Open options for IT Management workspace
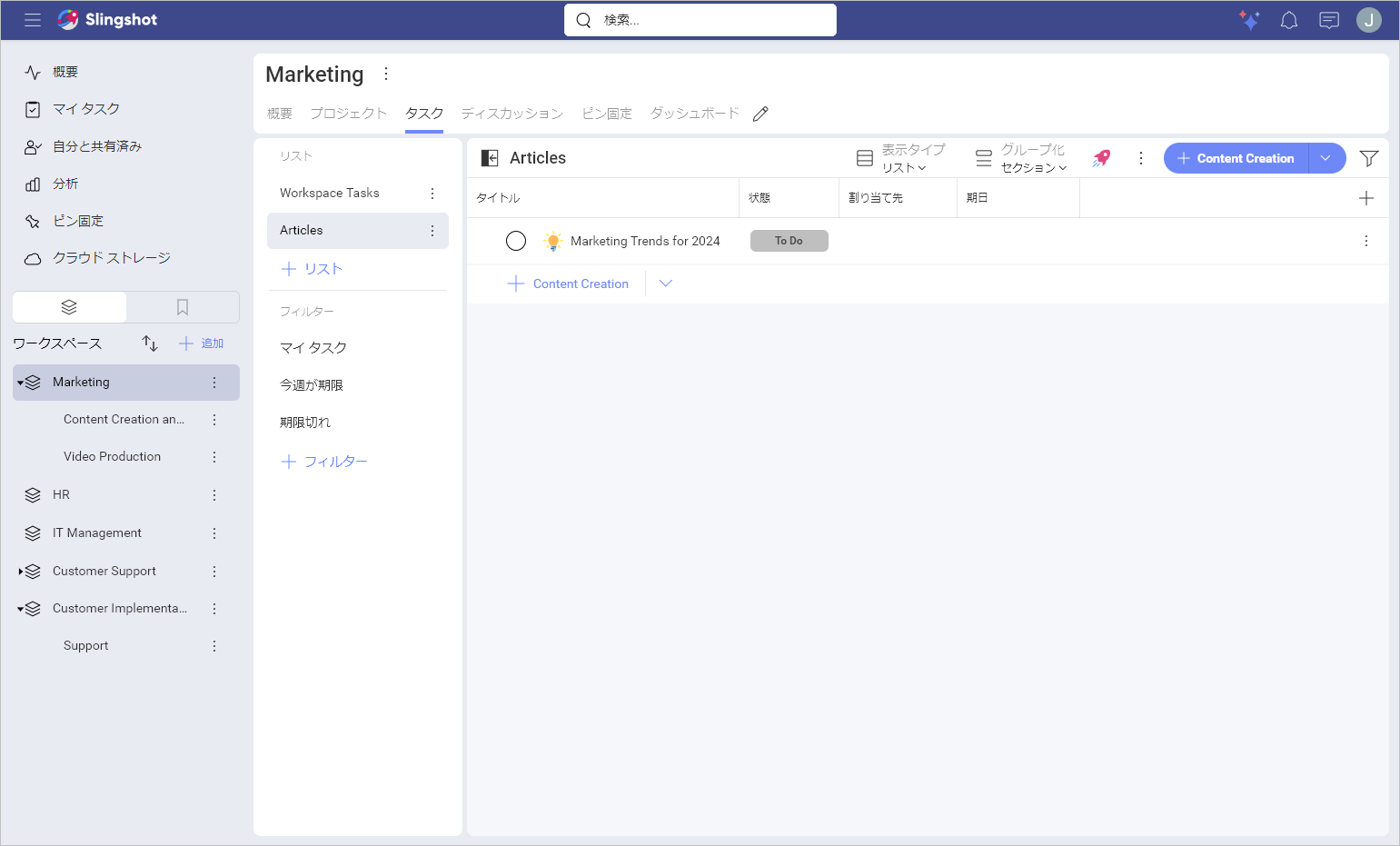Viewport: 1400px width, 846px height. [x=214, y=533]
